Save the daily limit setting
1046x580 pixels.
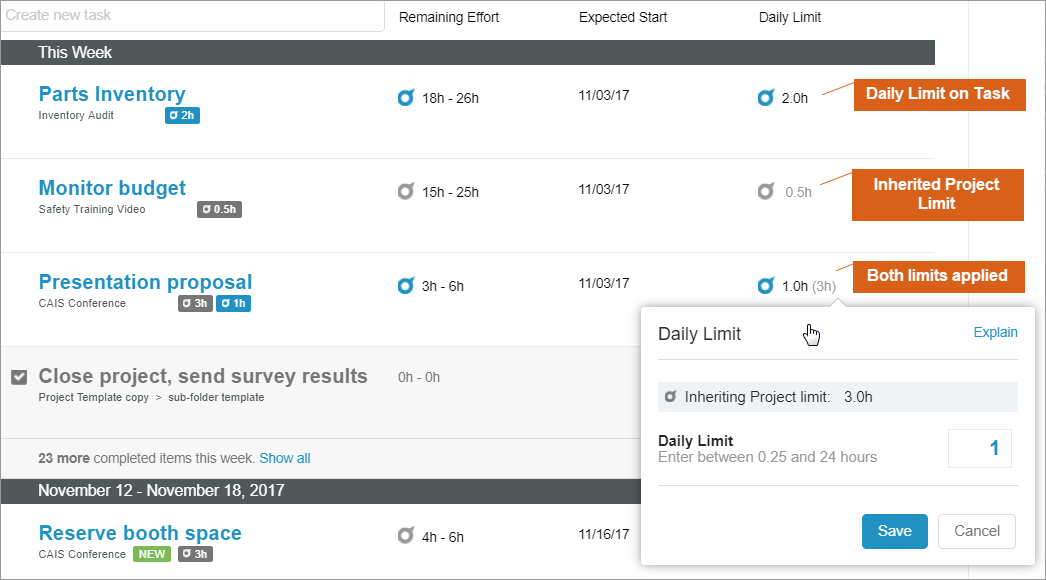click(x=894, y=531)
